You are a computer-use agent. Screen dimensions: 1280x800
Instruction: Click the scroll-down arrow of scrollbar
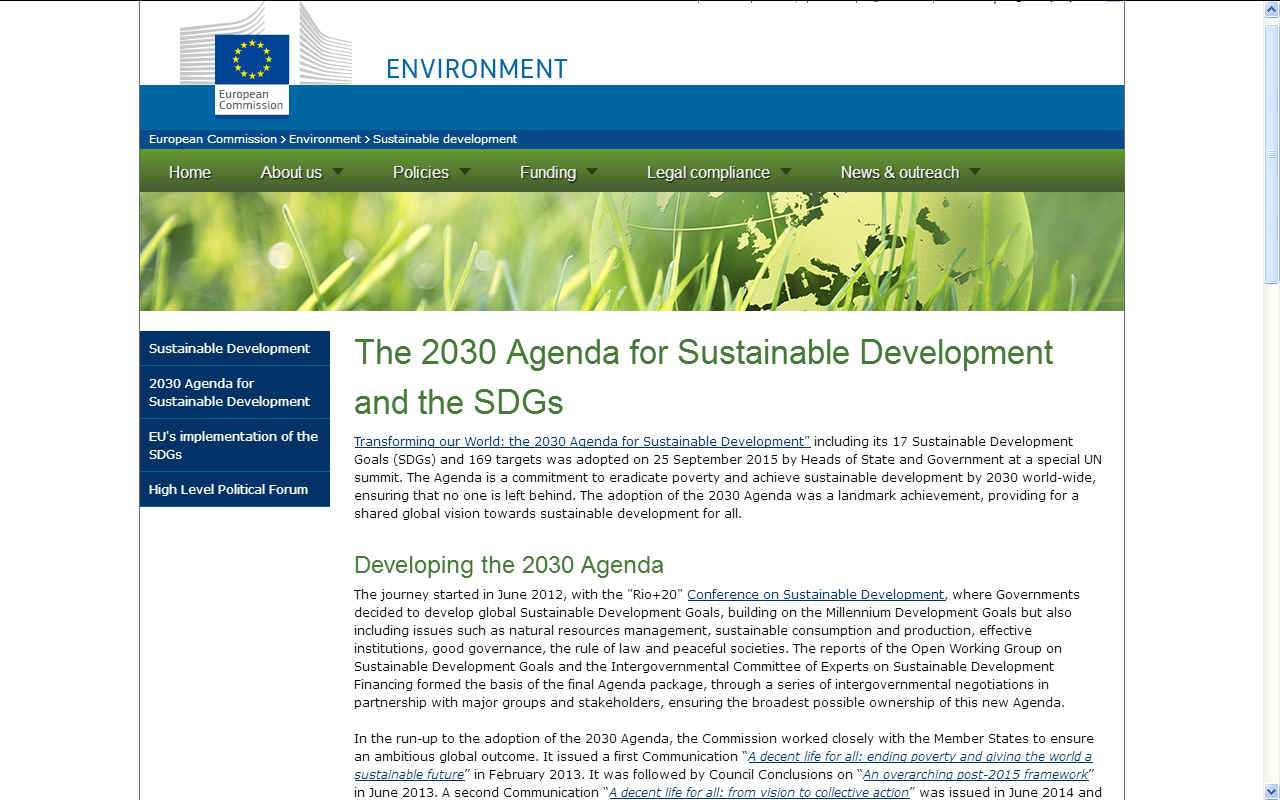(1272, 791)
